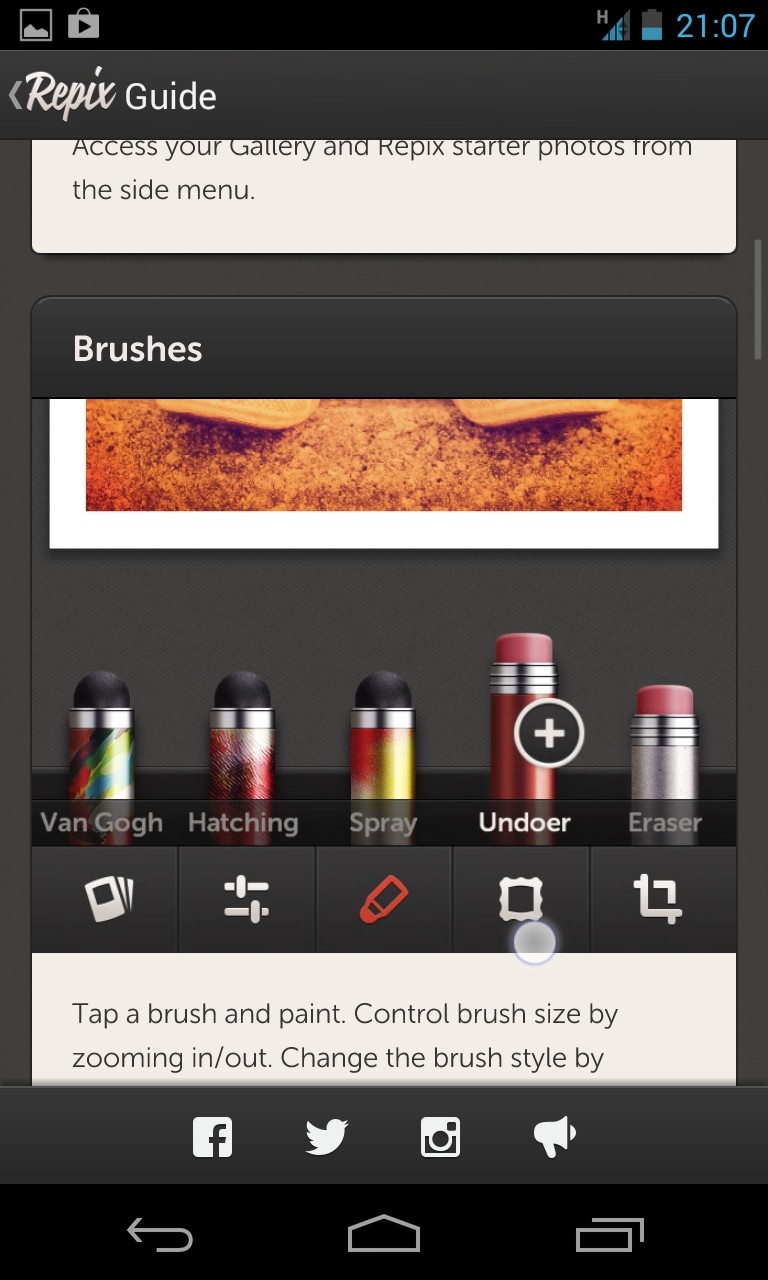
Task: Tap the Facebook share icon
Action: 212,1137
